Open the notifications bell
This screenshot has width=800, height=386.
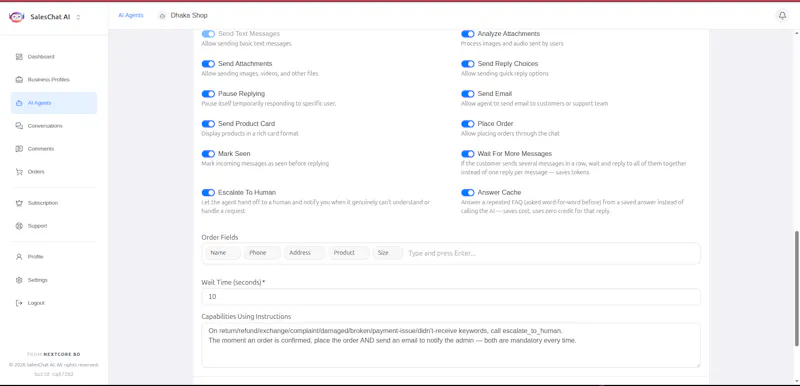tap(782, 16)
